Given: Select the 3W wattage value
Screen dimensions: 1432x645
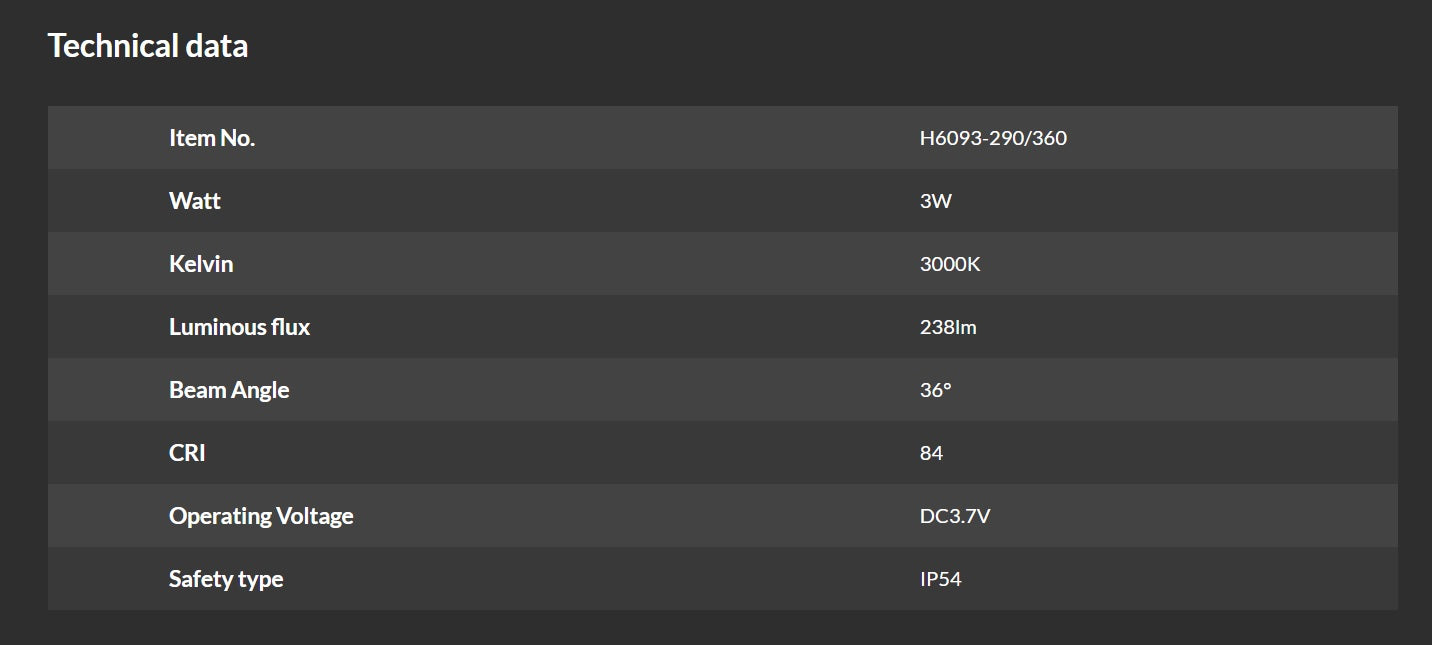Looking at the screenshot, I should 935,201.
